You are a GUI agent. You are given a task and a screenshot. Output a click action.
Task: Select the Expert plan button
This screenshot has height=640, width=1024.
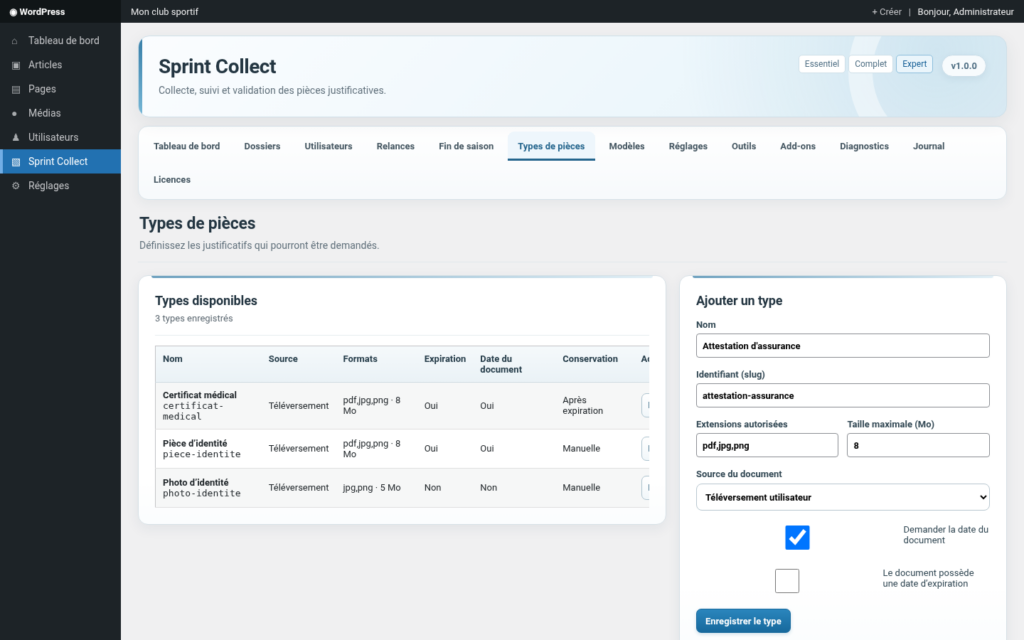(914, 64)
